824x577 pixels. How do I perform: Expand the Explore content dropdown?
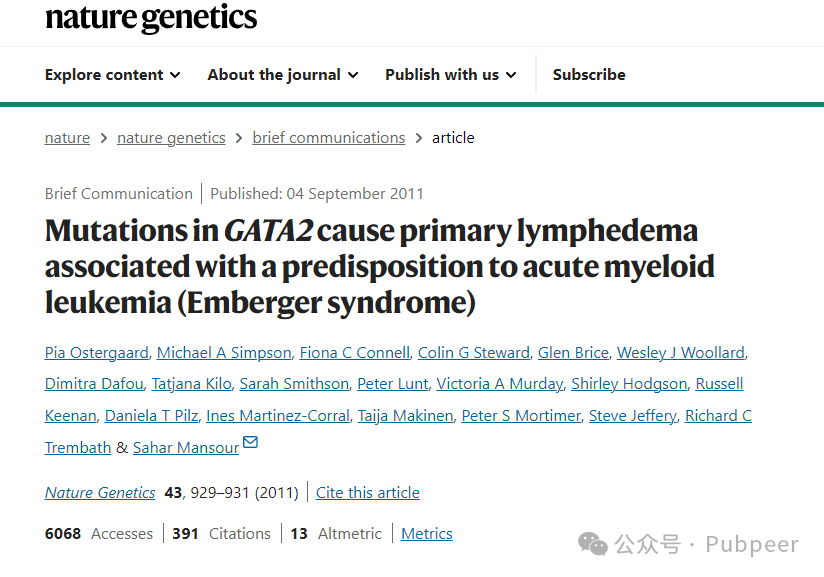click(x=112, y=75)
